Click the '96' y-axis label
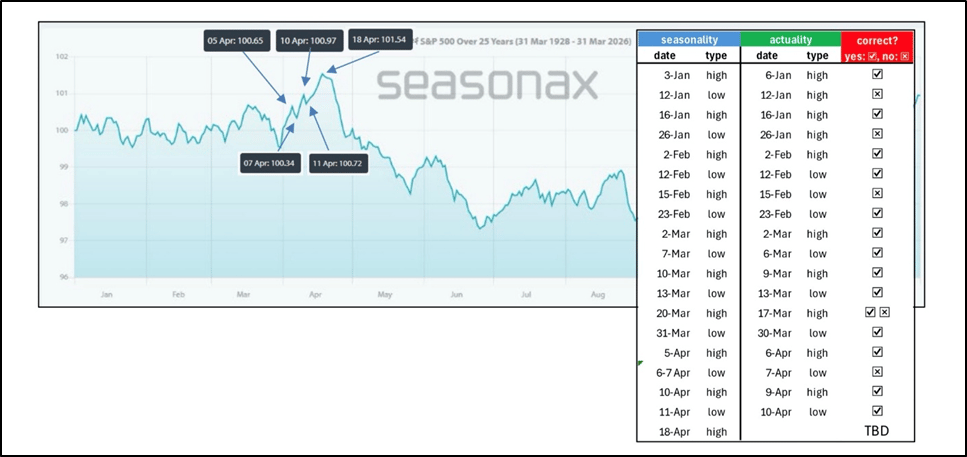967x457 pixels. [x=64, y=277]
